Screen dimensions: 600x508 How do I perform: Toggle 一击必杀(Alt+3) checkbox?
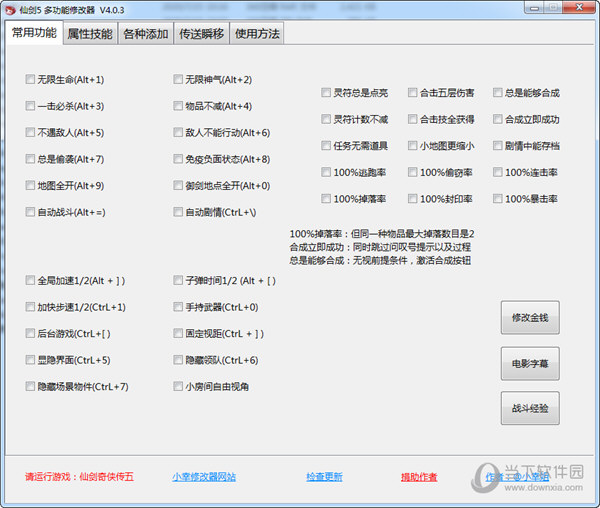click(30, 106)
